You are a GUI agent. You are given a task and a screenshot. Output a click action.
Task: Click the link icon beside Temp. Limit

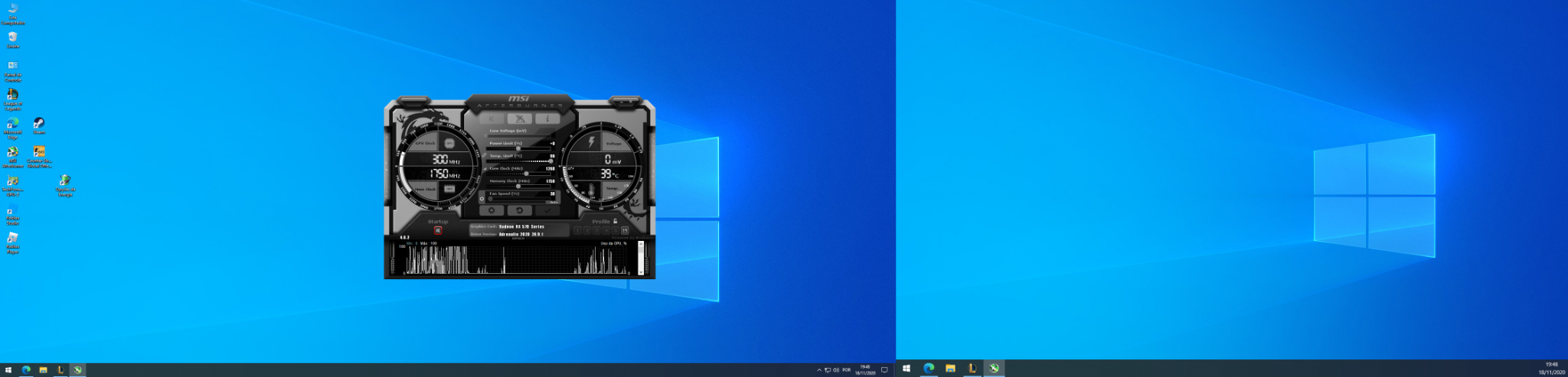(x=484, y=155)
